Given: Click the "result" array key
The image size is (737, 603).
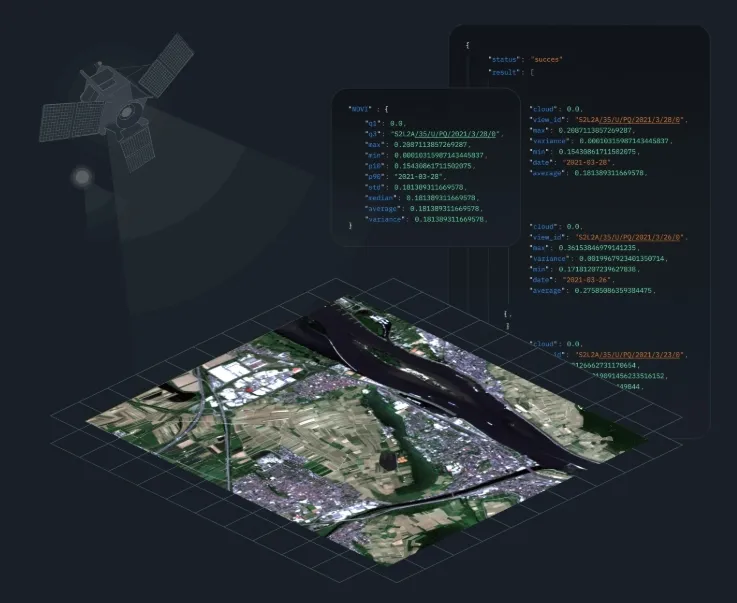Looking at the screenshot, I should click(x=505, y=72).
